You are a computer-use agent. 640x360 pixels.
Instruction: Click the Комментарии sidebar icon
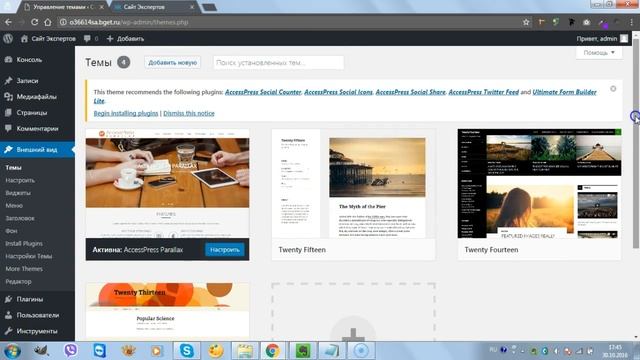point(8,129)
